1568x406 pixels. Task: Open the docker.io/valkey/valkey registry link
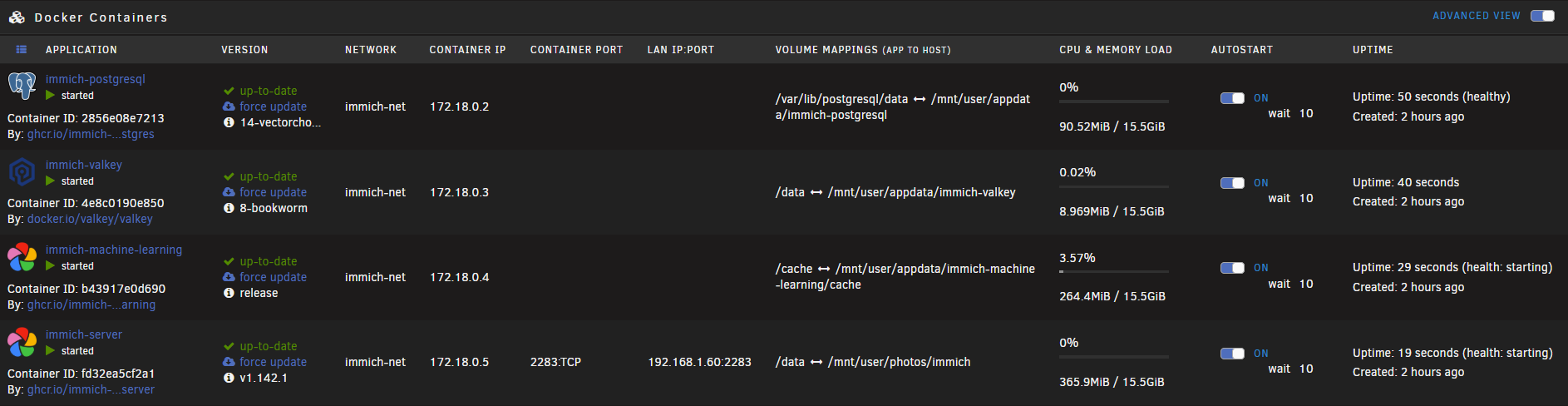90,219
